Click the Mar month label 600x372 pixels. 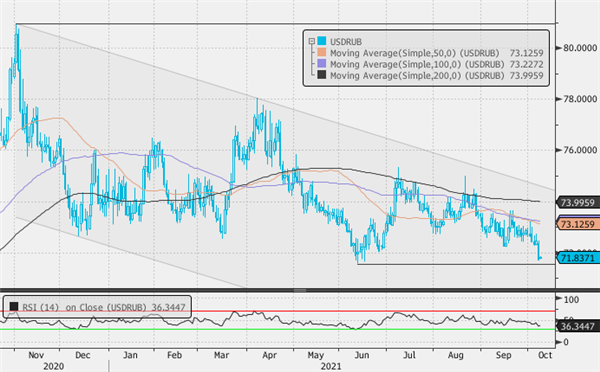[222, 355]
